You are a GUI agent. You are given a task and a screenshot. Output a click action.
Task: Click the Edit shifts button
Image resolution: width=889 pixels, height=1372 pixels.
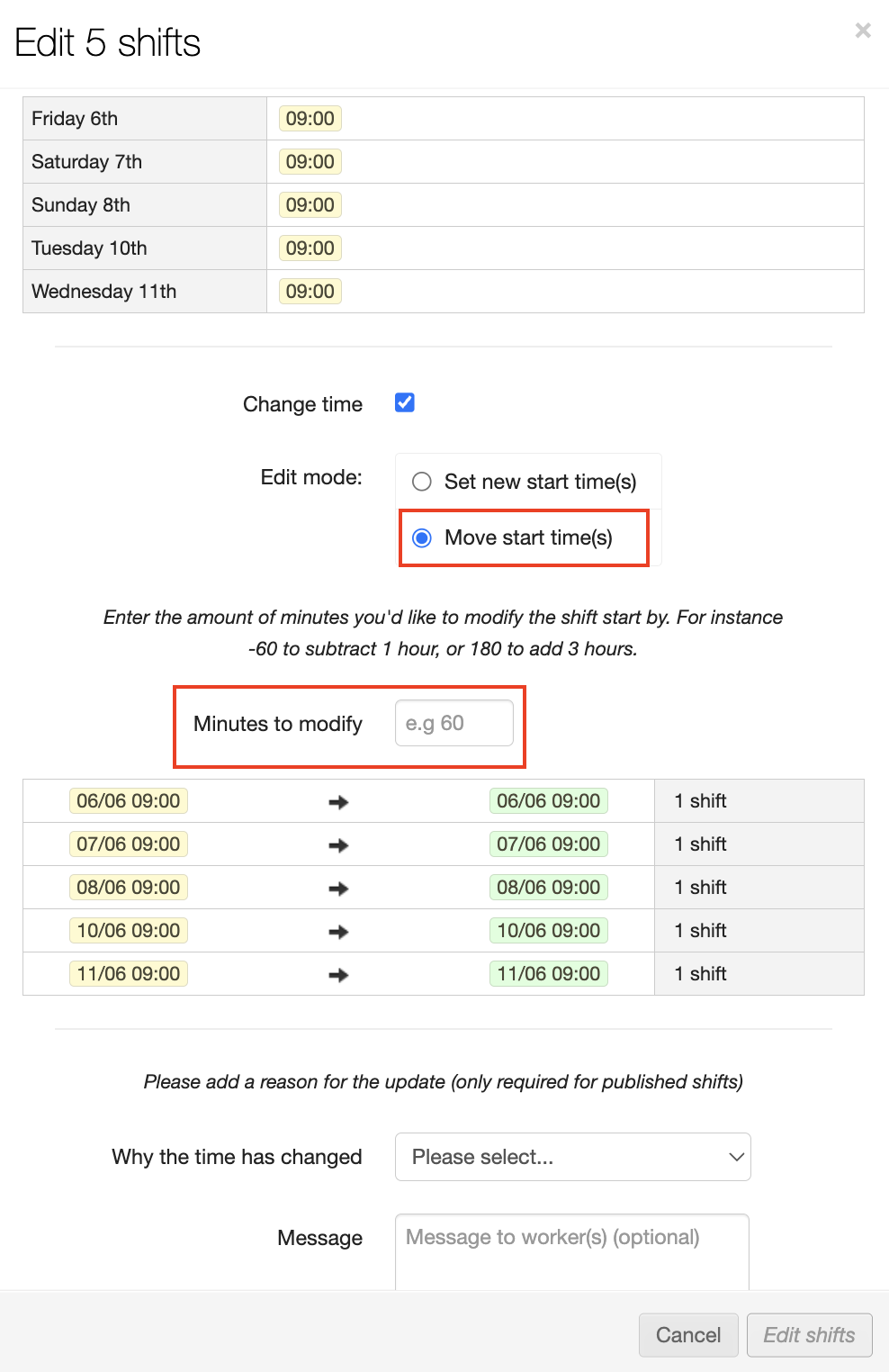pos(809,1334)
